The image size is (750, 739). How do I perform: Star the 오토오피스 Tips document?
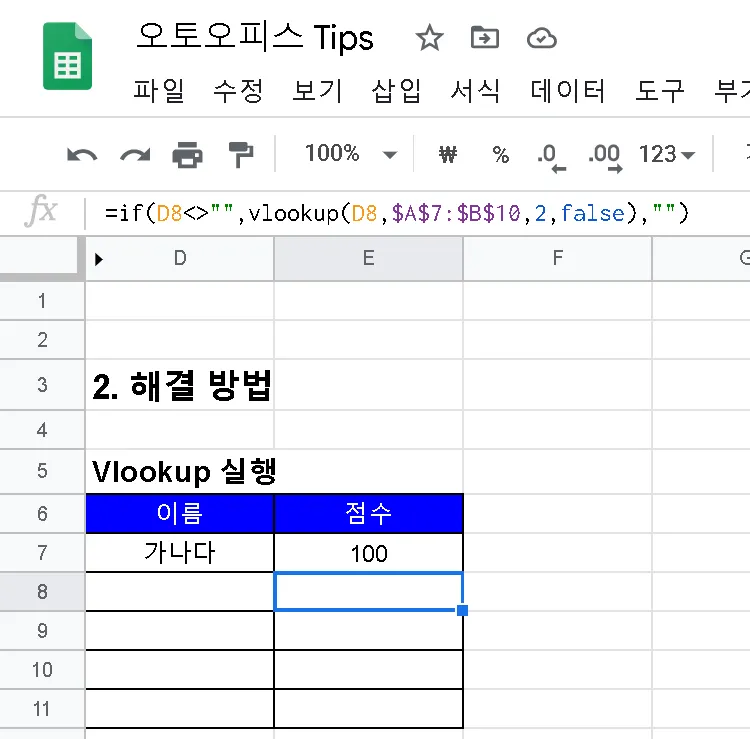(429, 38)
